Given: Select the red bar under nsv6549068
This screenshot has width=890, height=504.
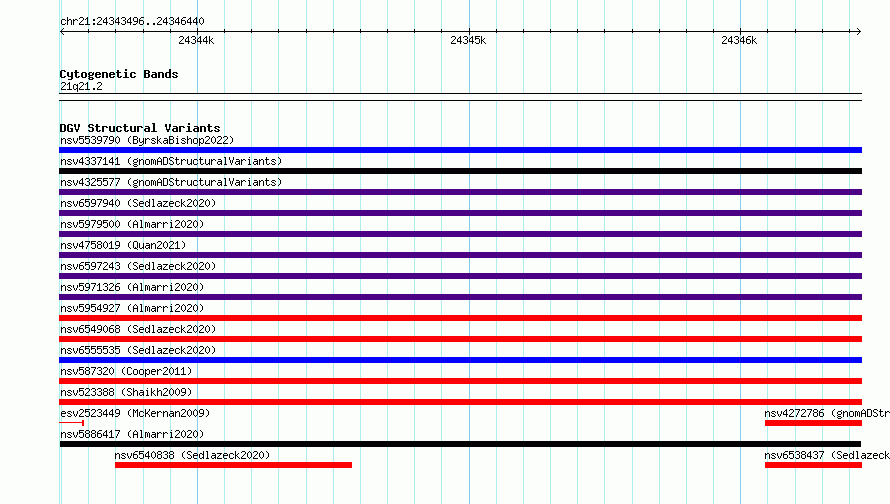Looking at the screenshot, I should [460, 339].
